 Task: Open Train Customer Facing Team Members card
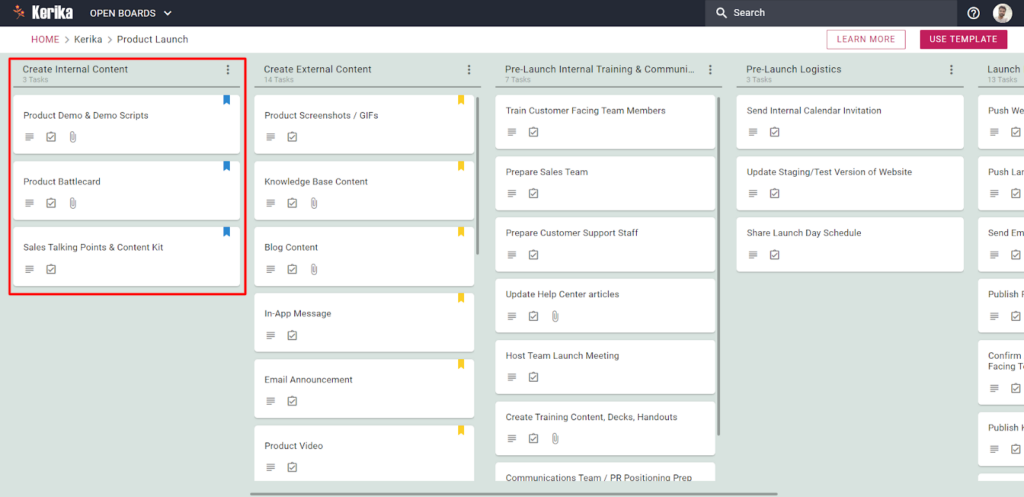605,122
